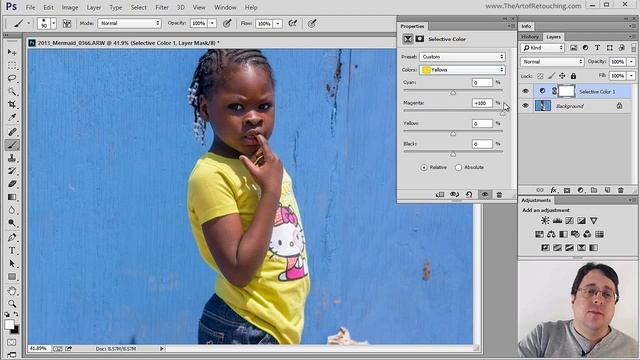The height and width of the screenshot is (360, 640).
Task: Switch to the Info tab
Action: pyautogui.click(x=526, y=26)
